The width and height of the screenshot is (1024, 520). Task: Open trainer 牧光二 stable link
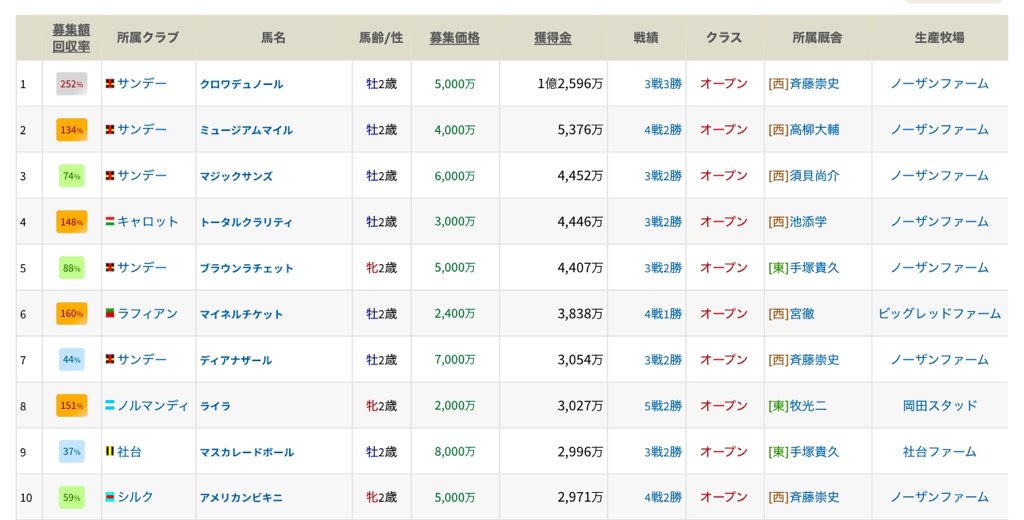[x=797, y=406]
